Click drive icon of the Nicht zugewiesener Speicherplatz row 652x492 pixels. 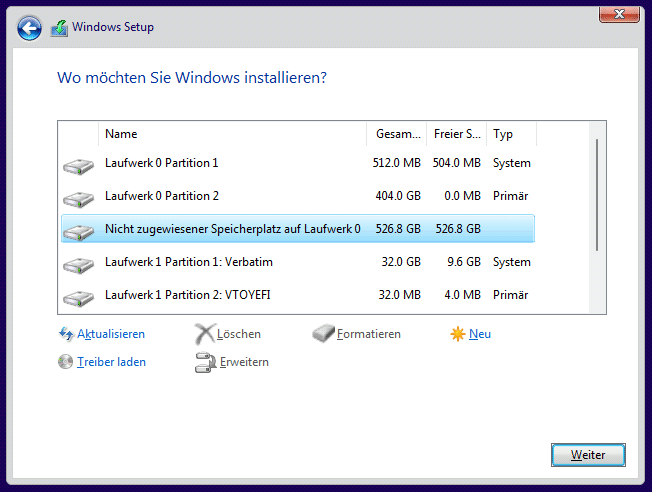(78, 232)
